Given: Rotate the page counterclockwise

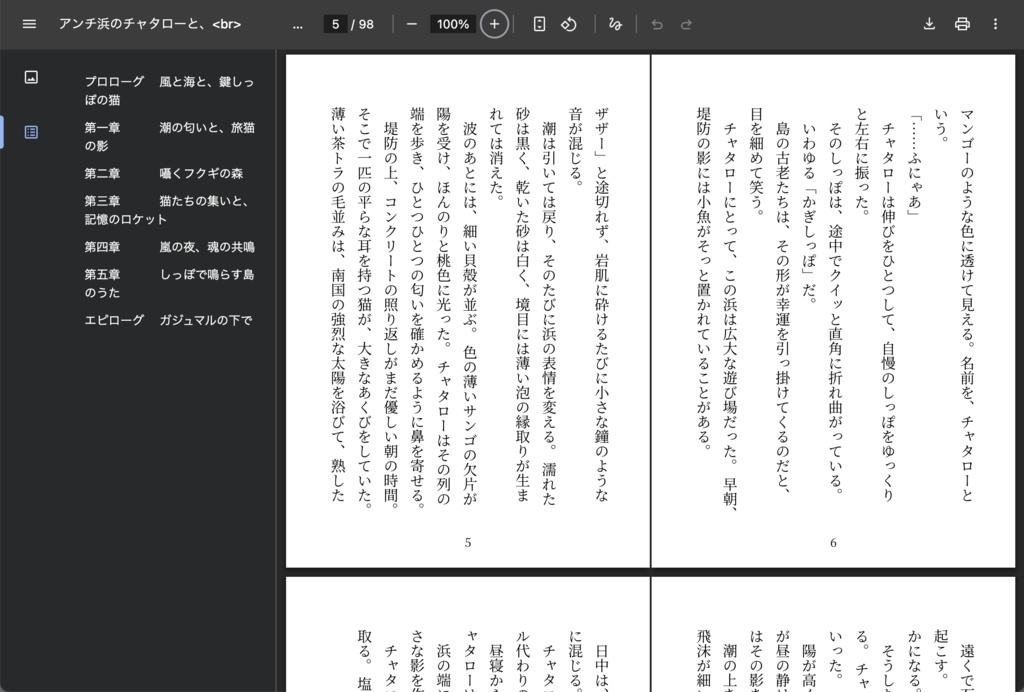Looking at the screenshot, I should point(568,23).
